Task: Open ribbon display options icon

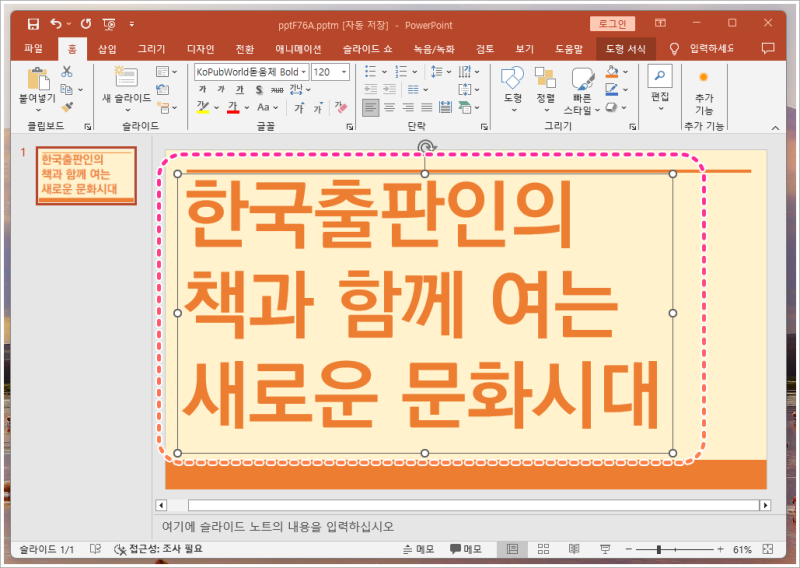Action: click(660, 23)
